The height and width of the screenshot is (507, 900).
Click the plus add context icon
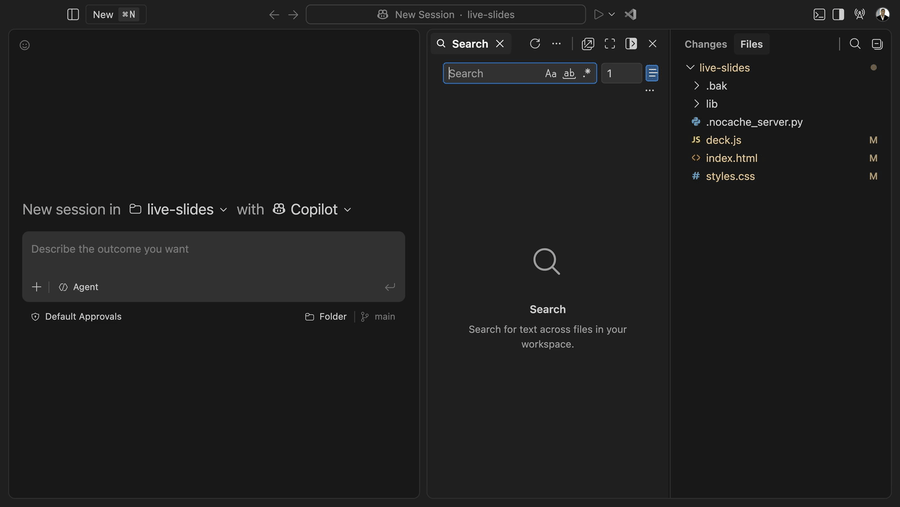tap(36, 287)
